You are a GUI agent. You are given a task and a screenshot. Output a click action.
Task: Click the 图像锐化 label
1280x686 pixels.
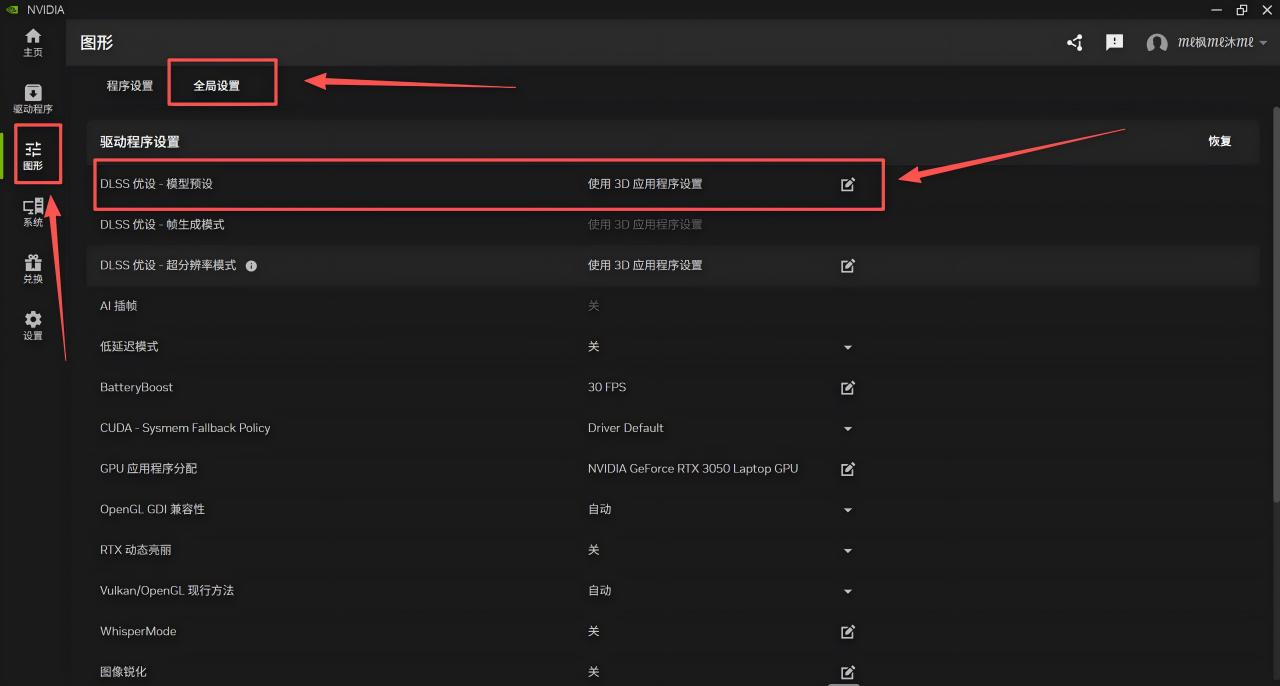coord(123,672)
